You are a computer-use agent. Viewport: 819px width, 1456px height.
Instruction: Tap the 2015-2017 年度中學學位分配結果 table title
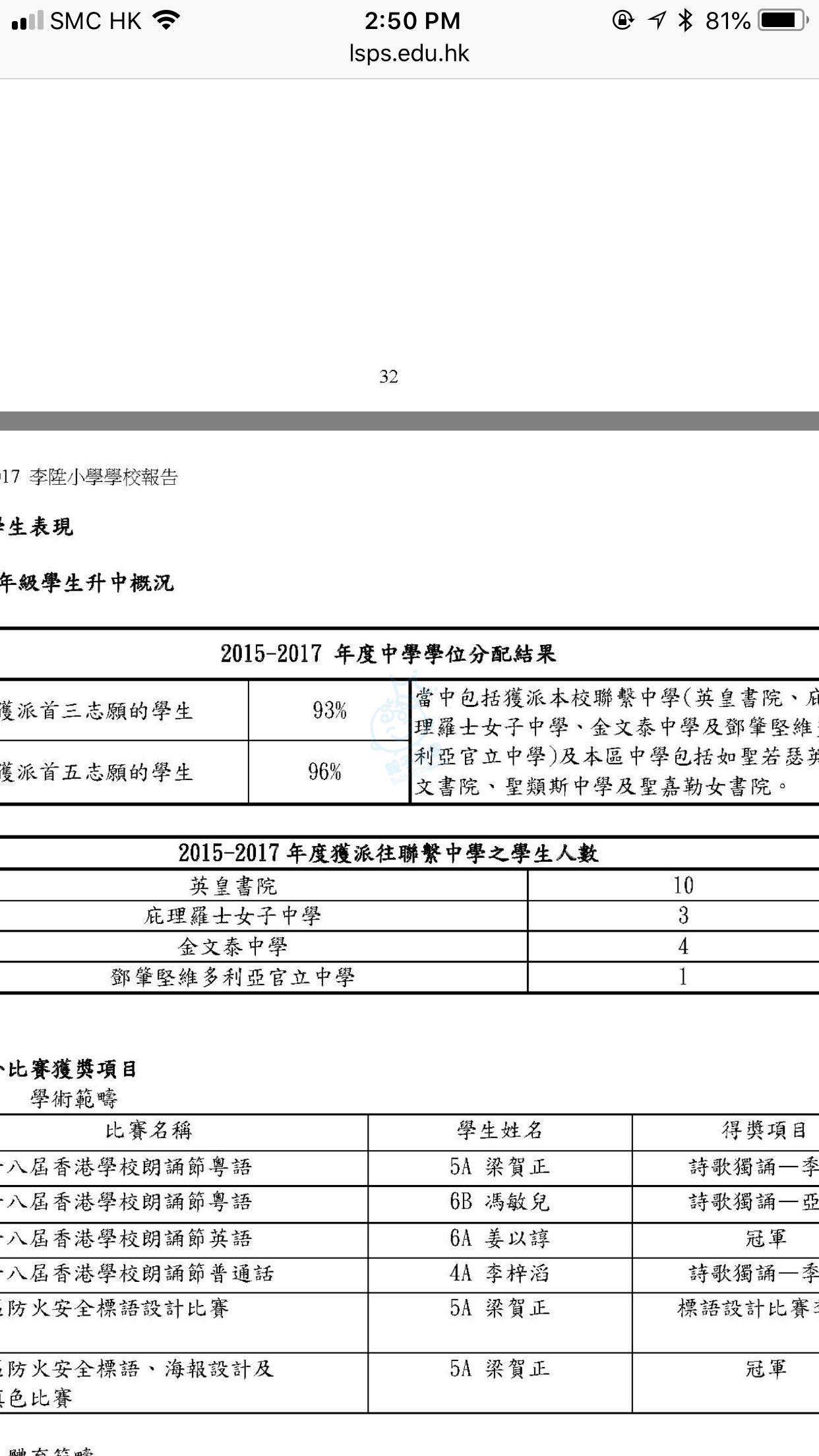pos(388,653)
